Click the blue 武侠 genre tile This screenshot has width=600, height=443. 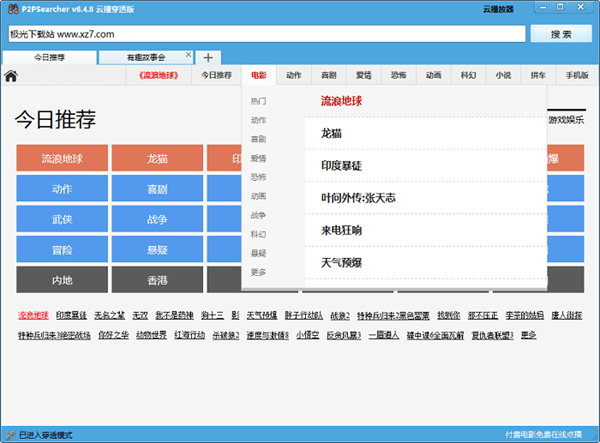coord(62,218)
